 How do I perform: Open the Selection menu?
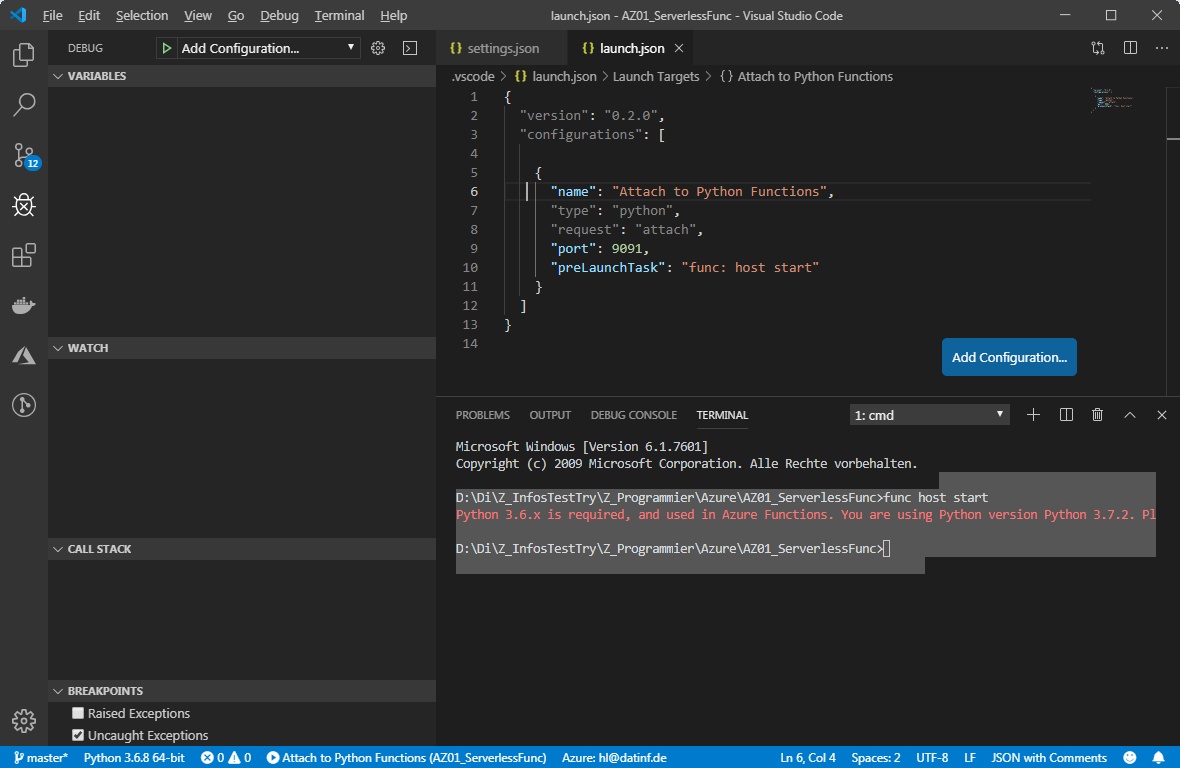pyautogui.click(x=141, y=15)
